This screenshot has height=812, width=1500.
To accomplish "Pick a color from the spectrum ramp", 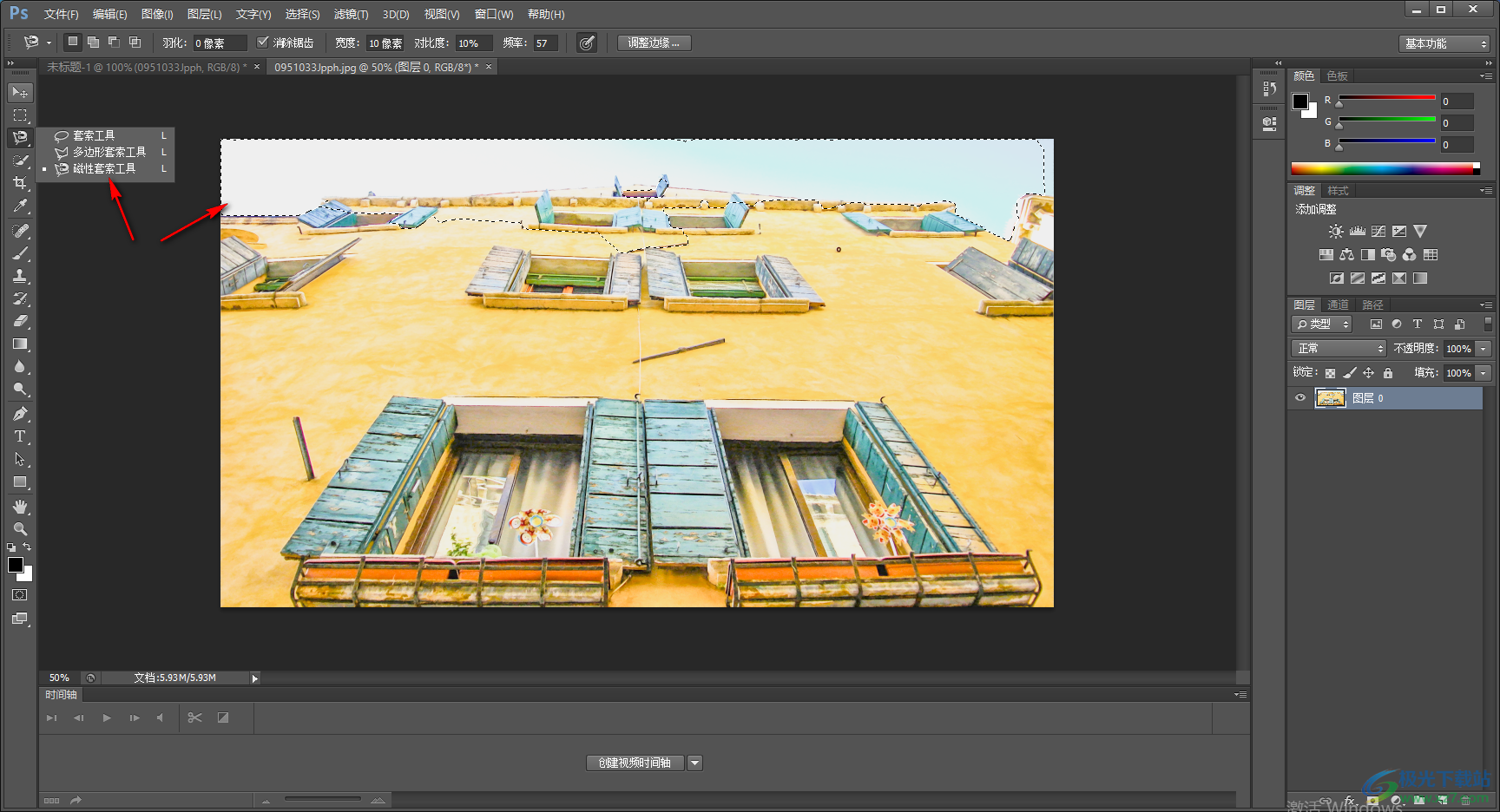I will 1385,168.
